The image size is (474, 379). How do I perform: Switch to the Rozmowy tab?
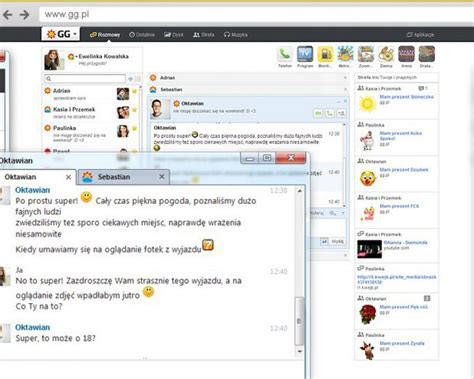click(x=105, y=35)
